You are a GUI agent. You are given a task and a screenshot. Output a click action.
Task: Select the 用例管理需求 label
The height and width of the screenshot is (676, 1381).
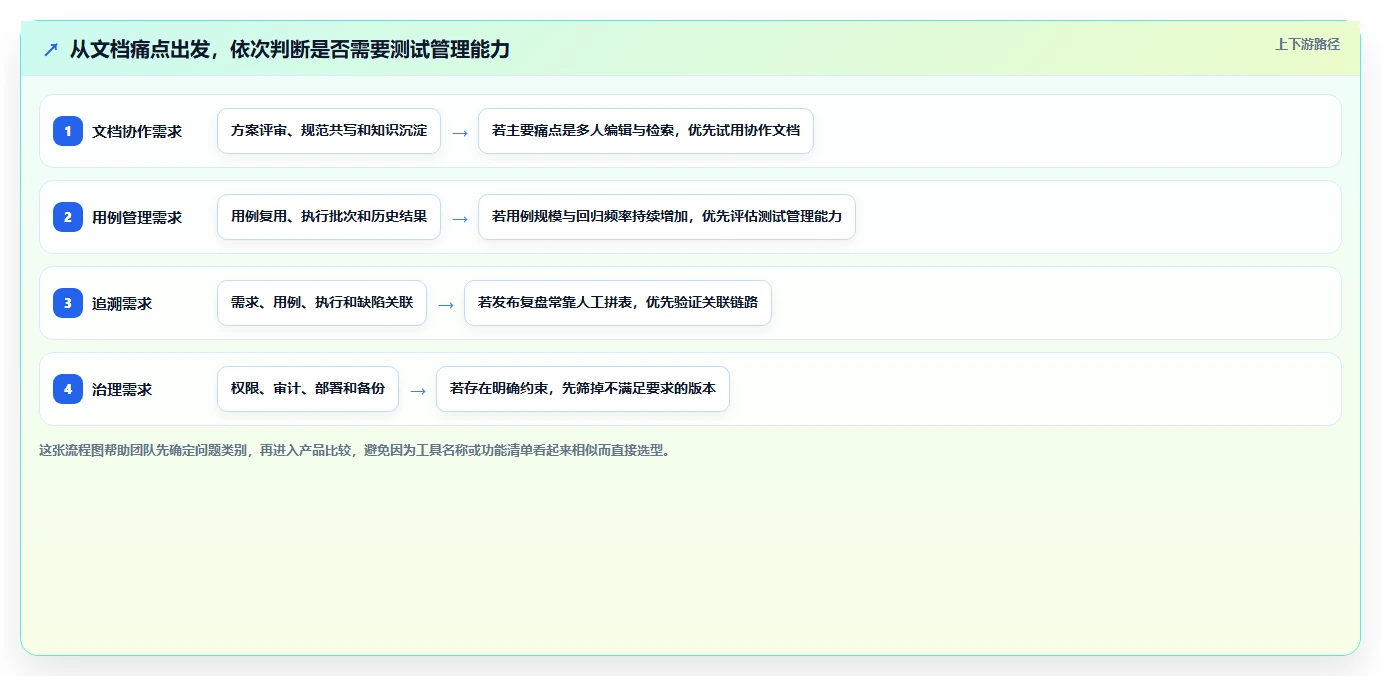pos(137,217)
